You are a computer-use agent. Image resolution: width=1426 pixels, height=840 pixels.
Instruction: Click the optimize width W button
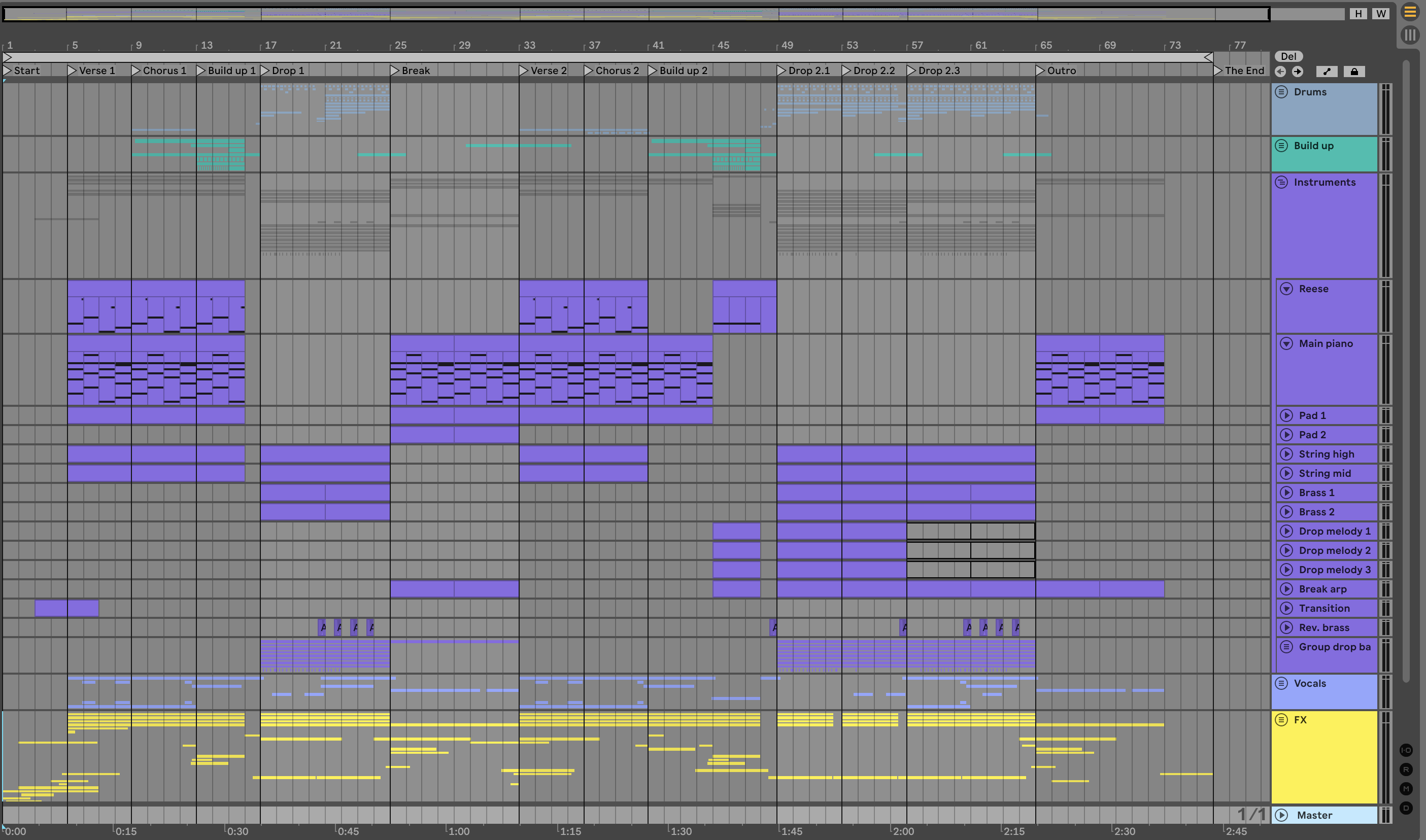(x=1381, y=14)
